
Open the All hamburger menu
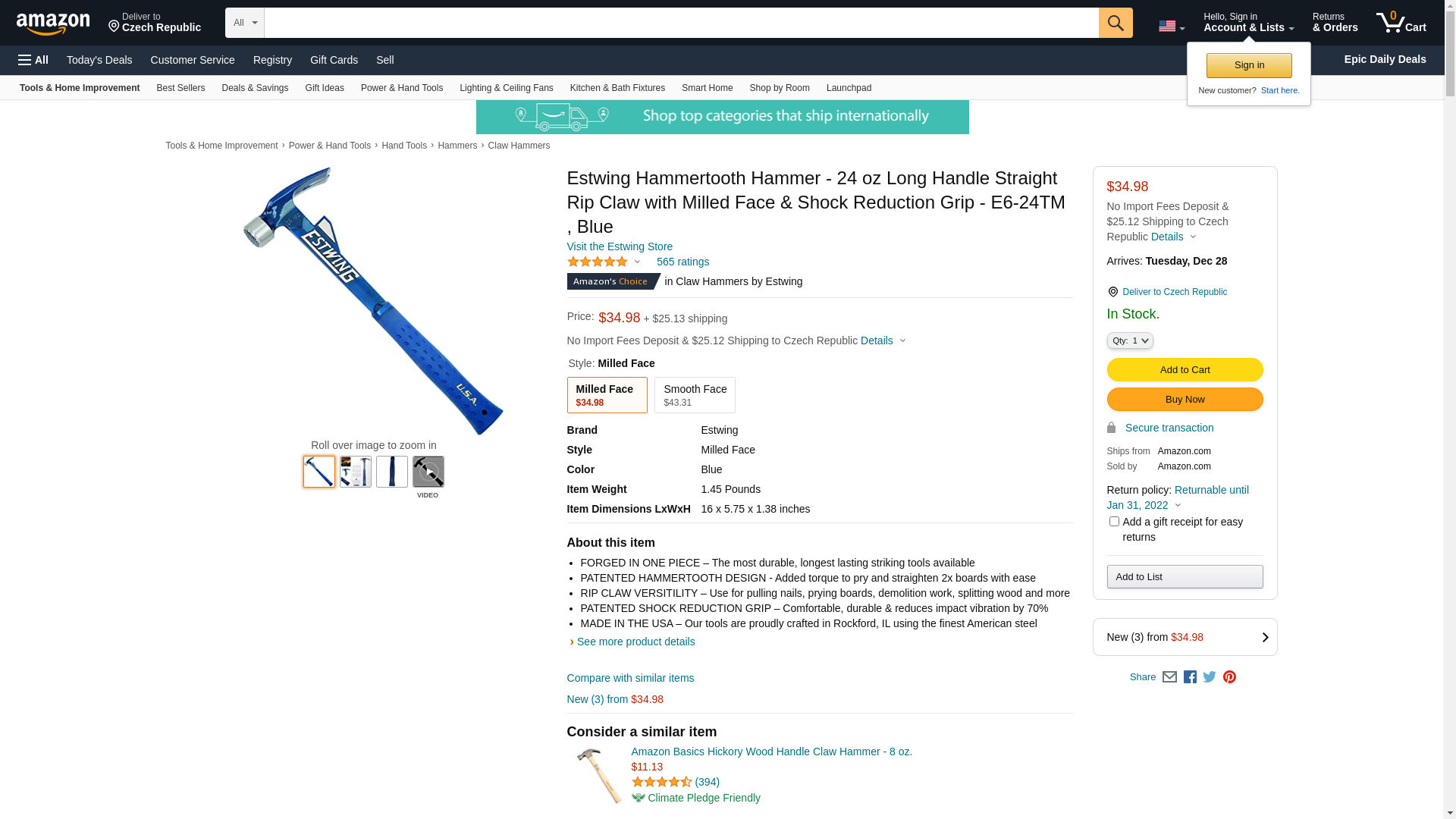click(x=33, y=60)
